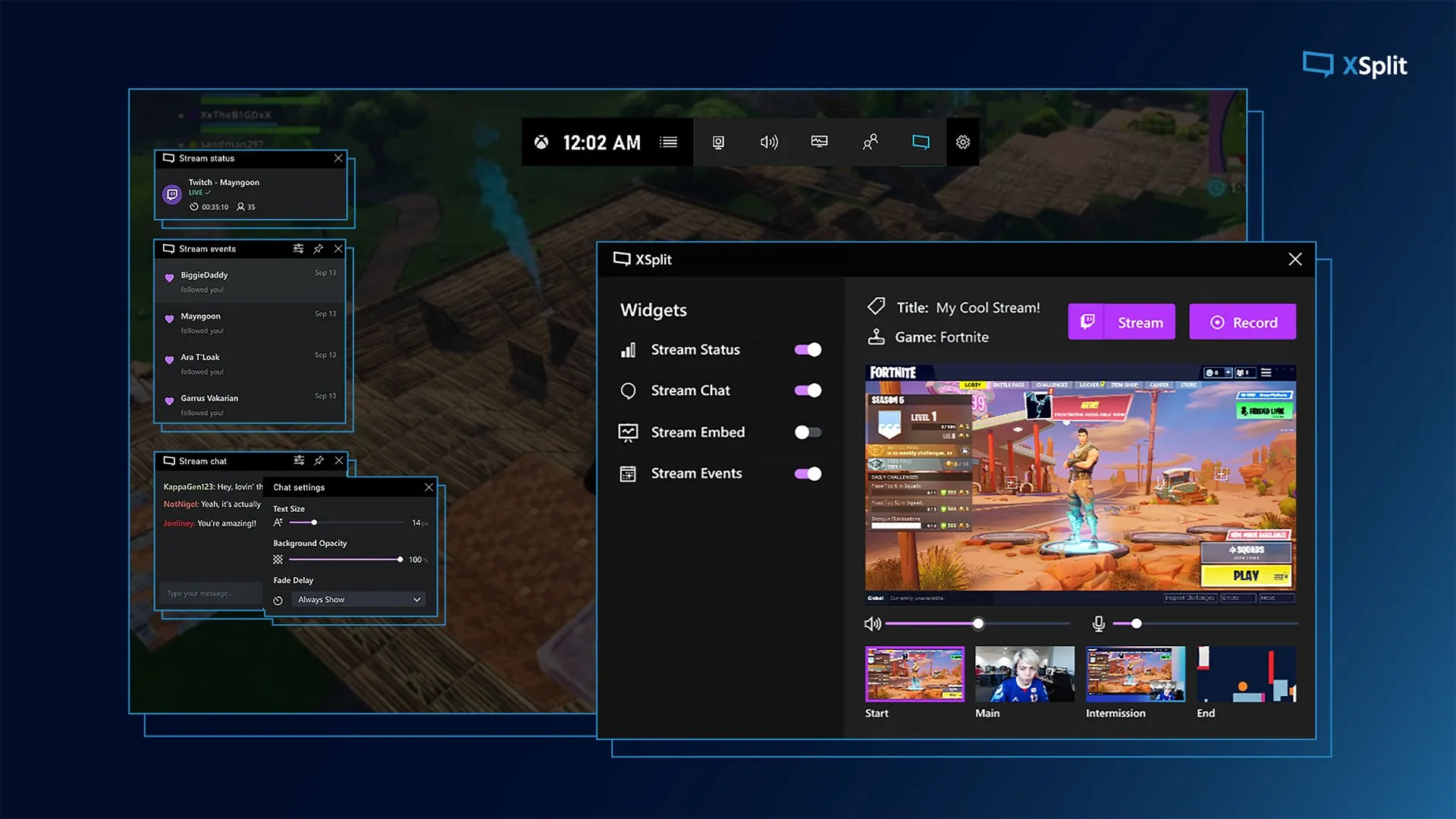Pin the Stream events overlay

(x=318, y=248)
